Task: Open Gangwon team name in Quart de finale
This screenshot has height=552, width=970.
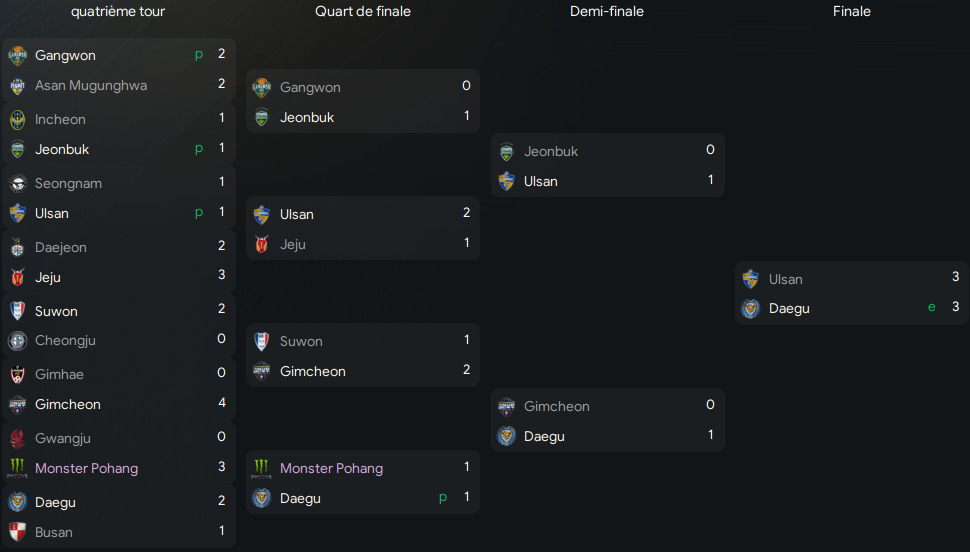Action: (310, 88)
